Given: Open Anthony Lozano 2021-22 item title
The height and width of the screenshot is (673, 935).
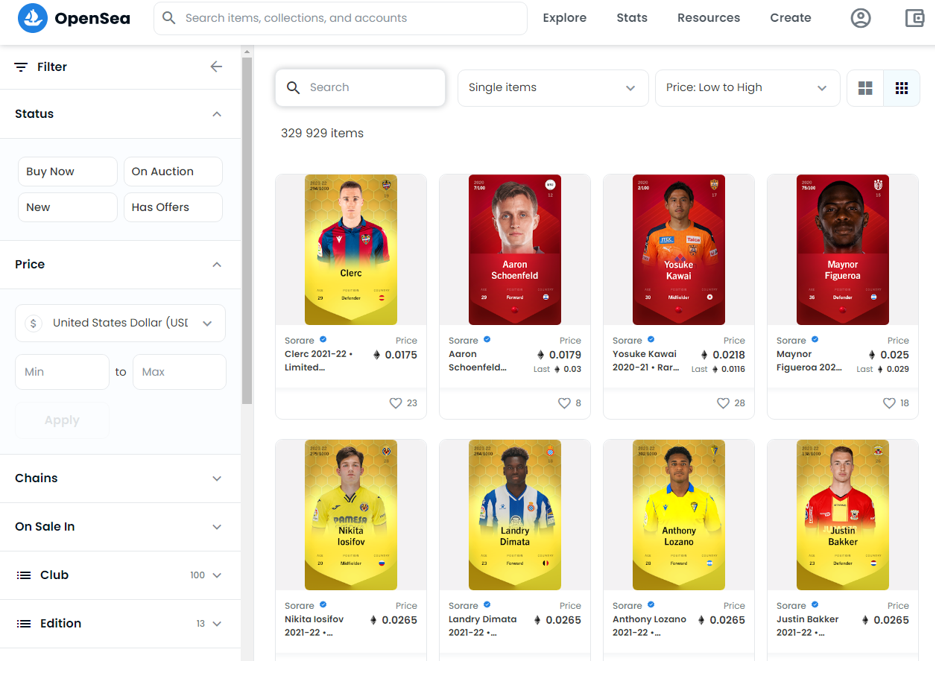Looking at the screenshot, I should click(x=649, y=626).
